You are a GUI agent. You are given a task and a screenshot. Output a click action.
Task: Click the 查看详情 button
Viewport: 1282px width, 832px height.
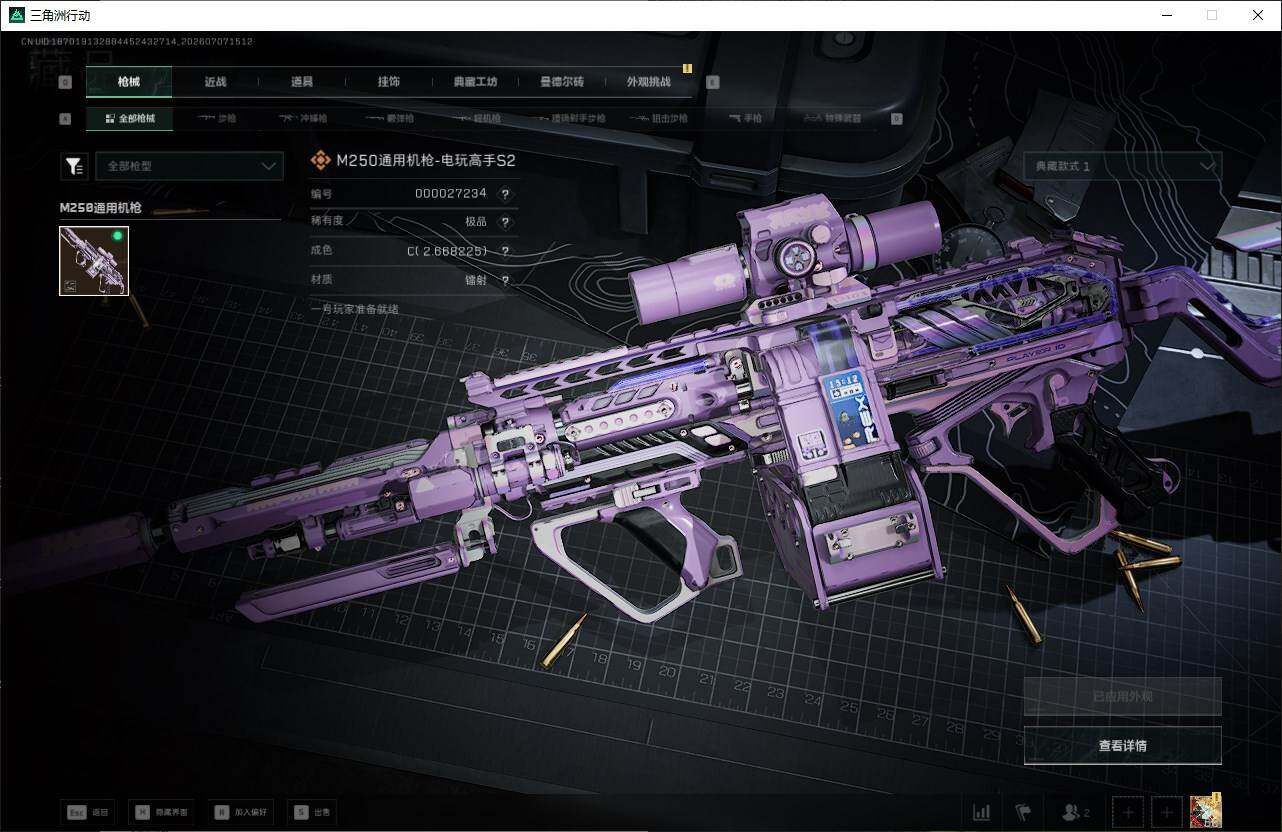coord(1122,745)
